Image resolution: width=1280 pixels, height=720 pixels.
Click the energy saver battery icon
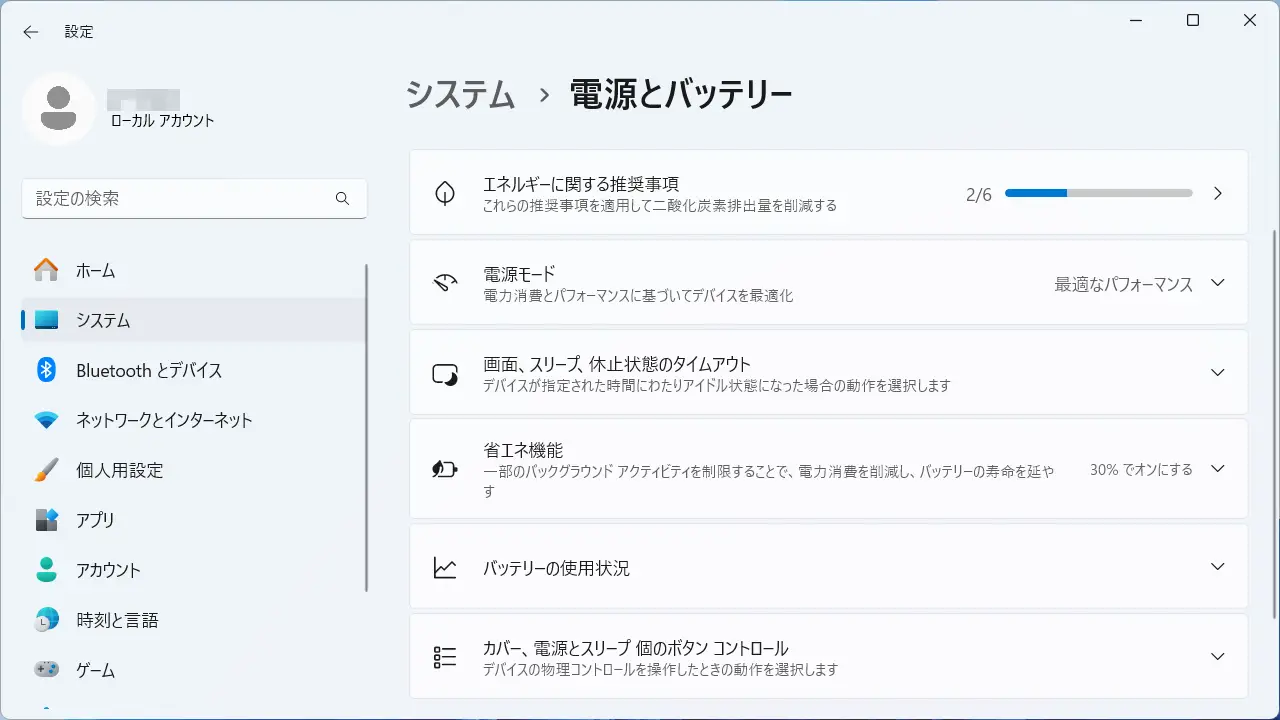[445, 469]
